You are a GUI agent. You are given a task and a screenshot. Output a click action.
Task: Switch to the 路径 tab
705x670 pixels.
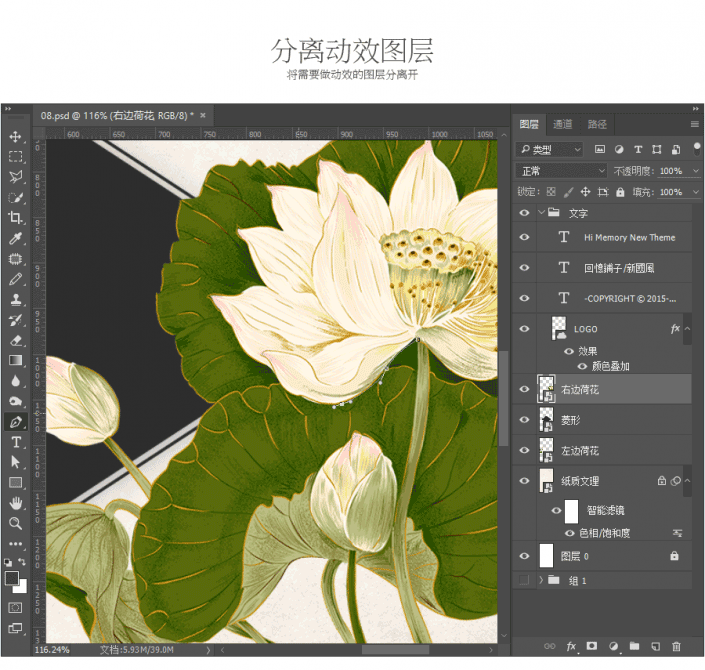(x=597, y=124)
